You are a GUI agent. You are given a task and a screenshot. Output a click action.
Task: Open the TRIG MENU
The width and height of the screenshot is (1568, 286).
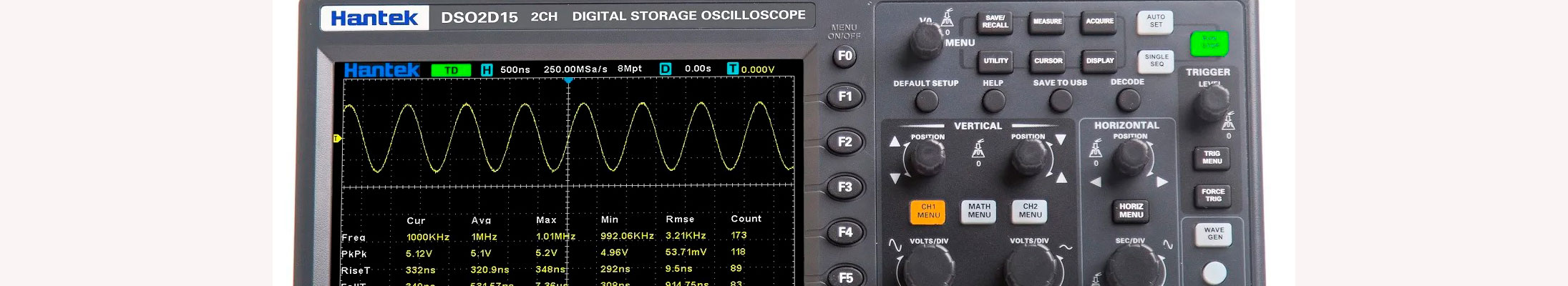click(1212, 158)
